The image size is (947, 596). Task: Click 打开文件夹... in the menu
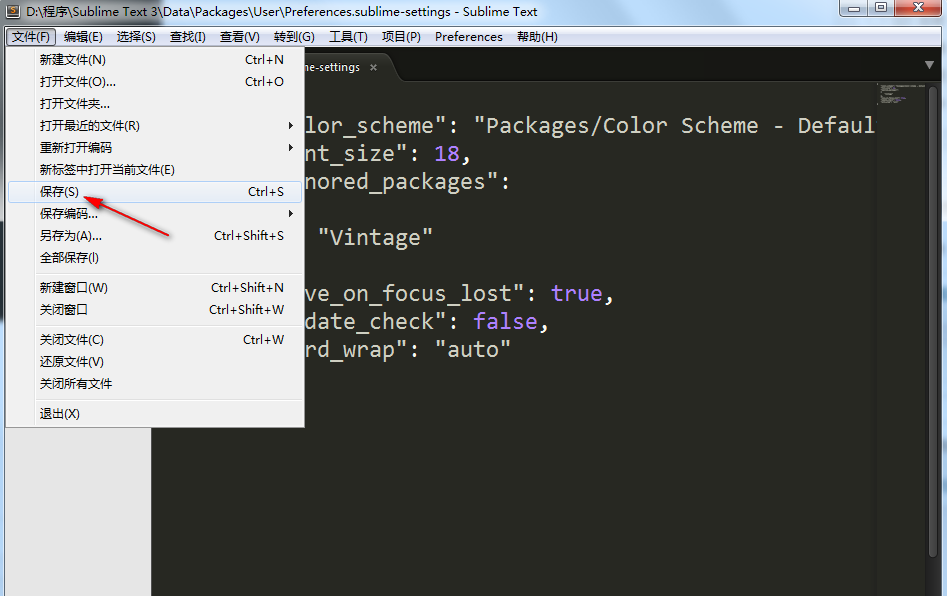(155, 104)
